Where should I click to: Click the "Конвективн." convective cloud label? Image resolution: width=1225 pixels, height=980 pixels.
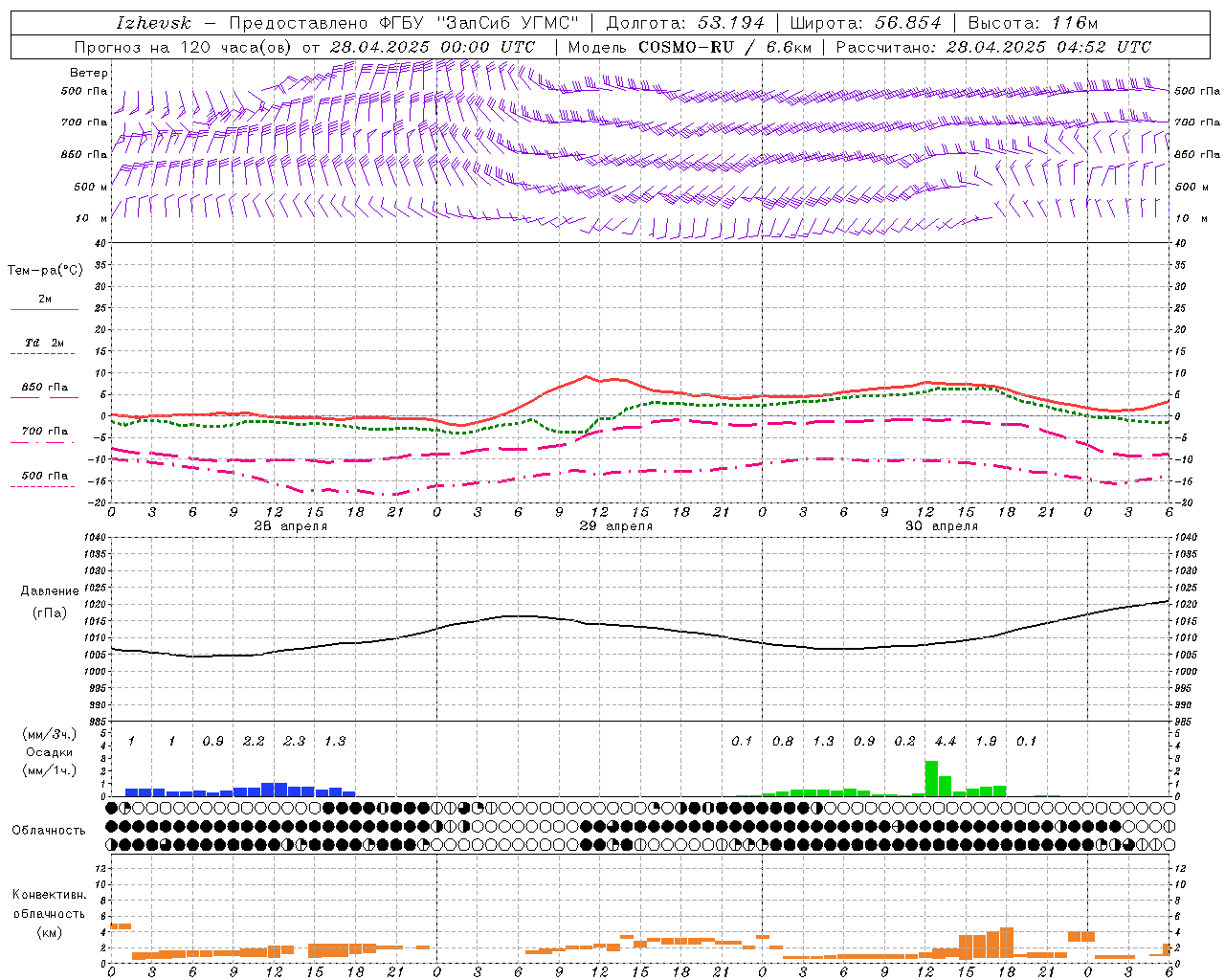coord(49,895)
